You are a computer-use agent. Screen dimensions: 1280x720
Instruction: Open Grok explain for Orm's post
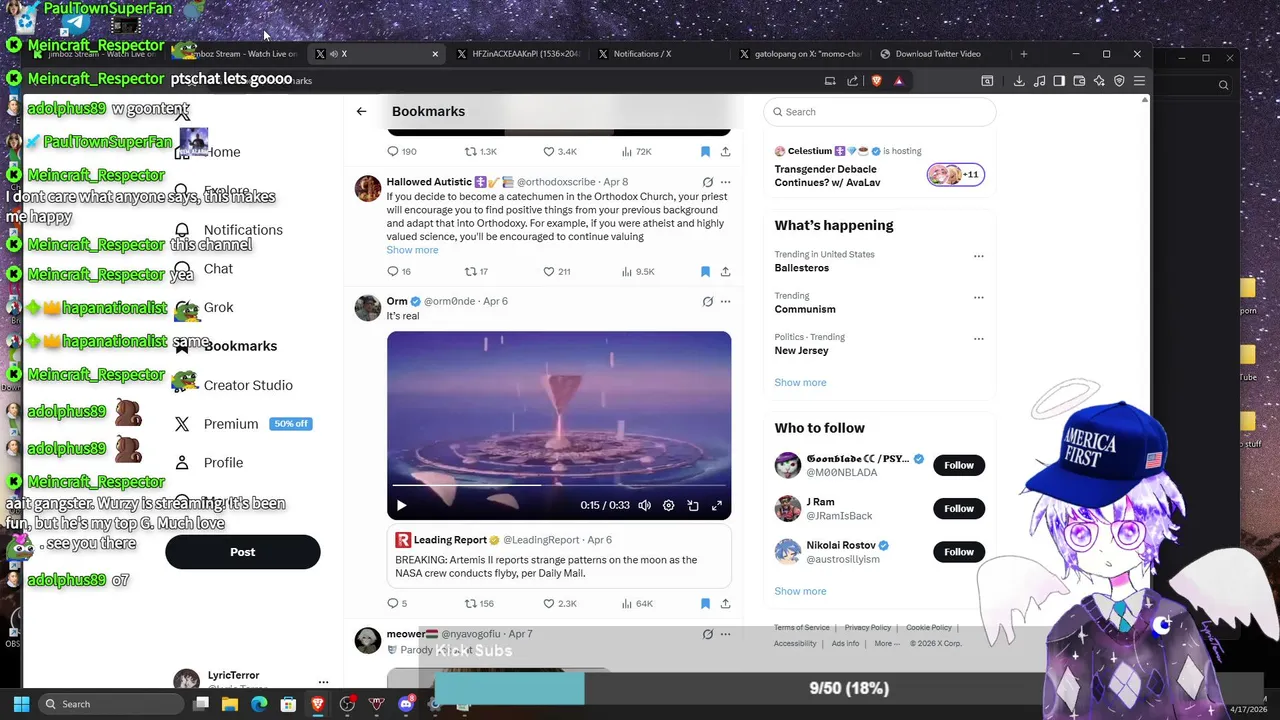tap(708, 301)
